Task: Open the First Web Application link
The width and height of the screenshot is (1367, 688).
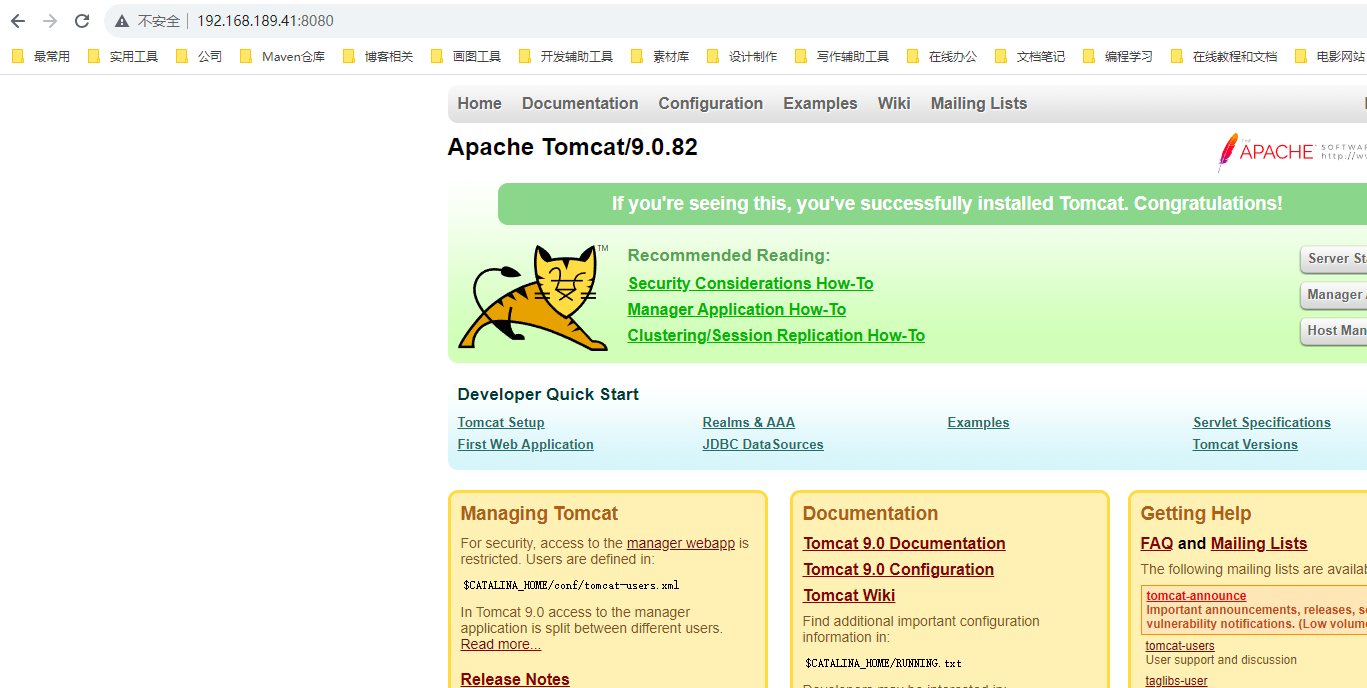Action: [525, 444]
